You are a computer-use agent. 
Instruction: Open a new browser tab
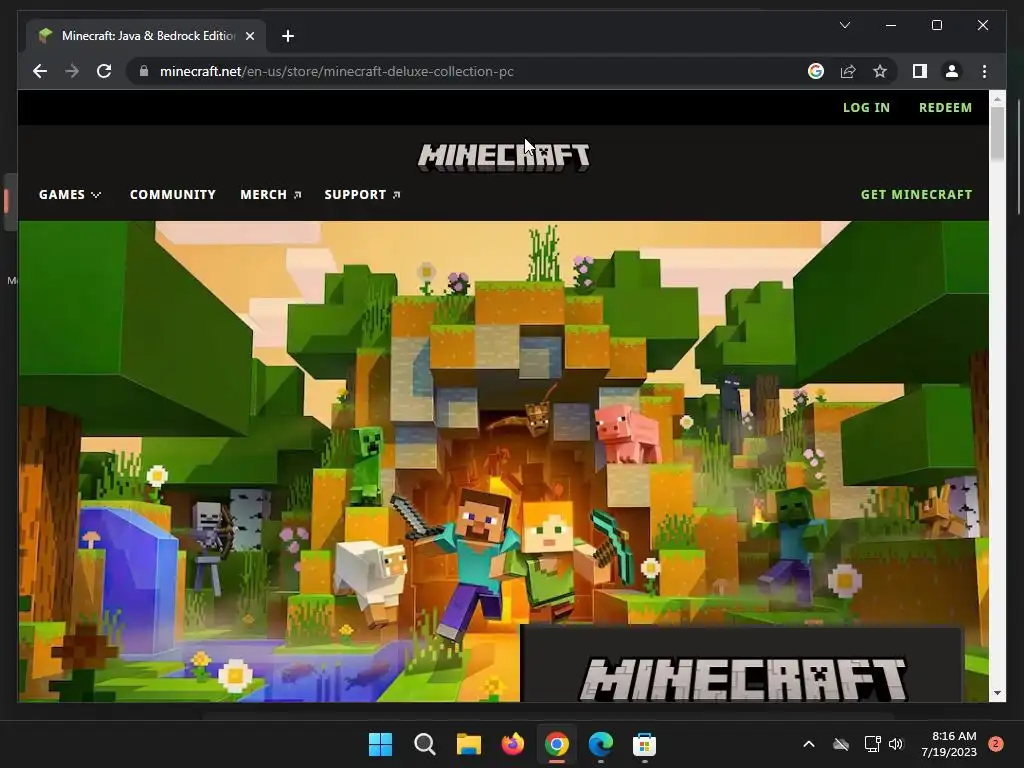point(288,36)
